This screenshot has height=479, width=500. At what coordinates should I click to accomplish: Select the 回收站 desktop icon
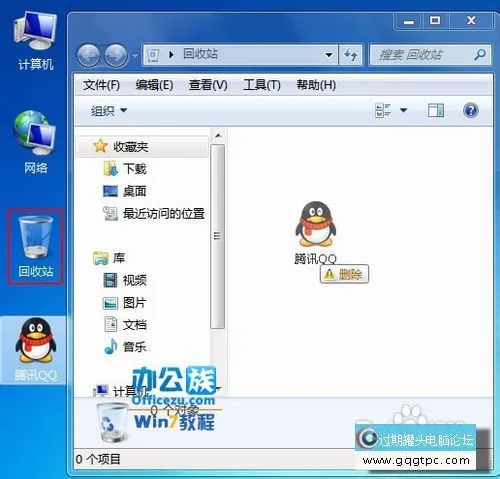[x=35, y=247]
